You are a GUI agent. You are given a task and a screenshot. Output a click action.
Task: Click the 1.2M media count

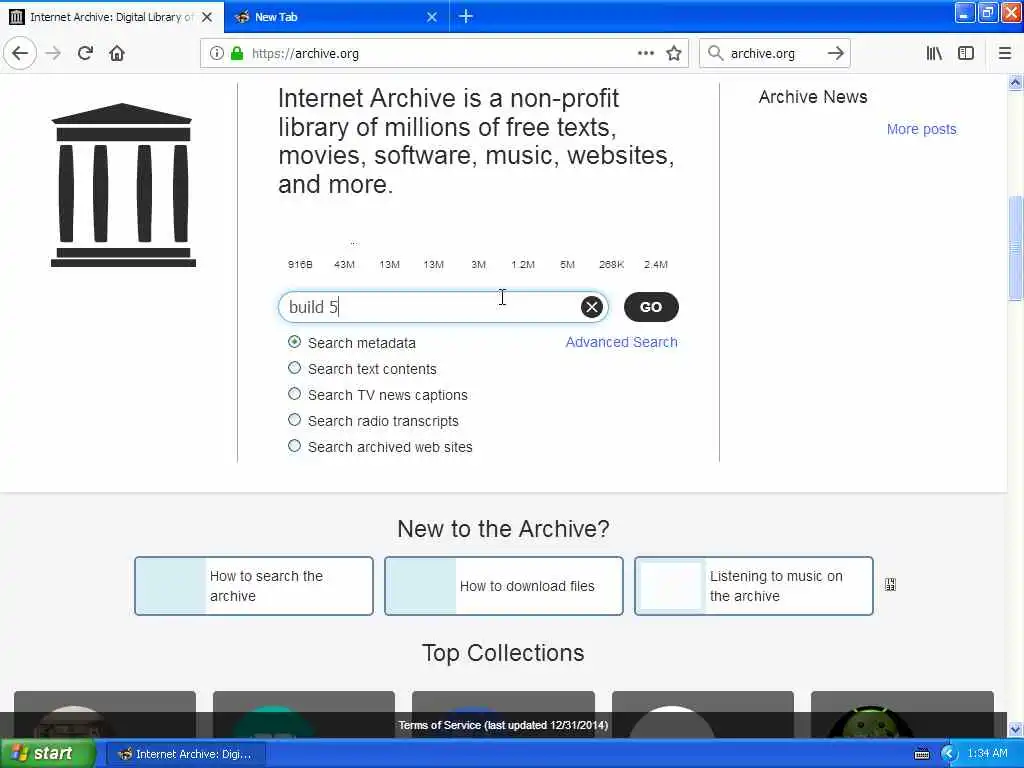522,264
